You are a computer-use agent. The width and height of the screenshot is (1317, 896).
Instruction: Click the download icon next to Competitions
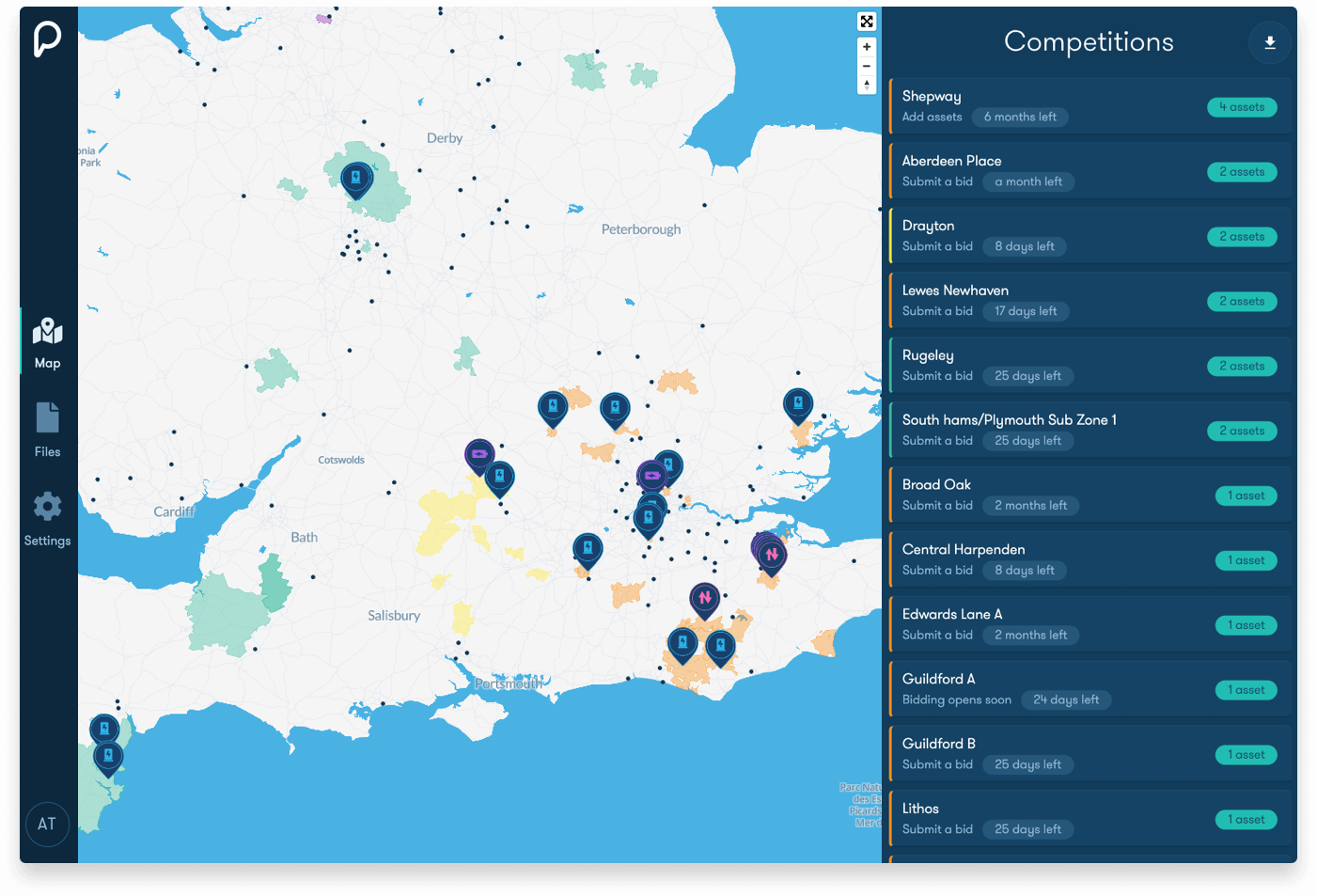pos(1270,42)
